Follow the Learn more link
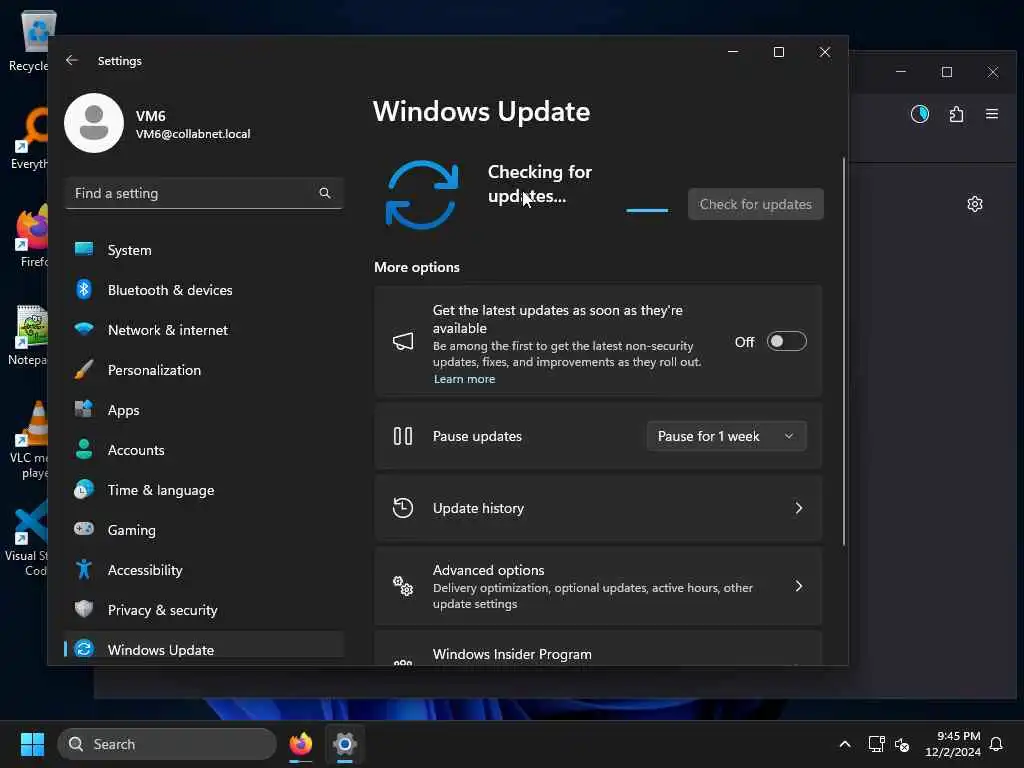 click(464, 379)
